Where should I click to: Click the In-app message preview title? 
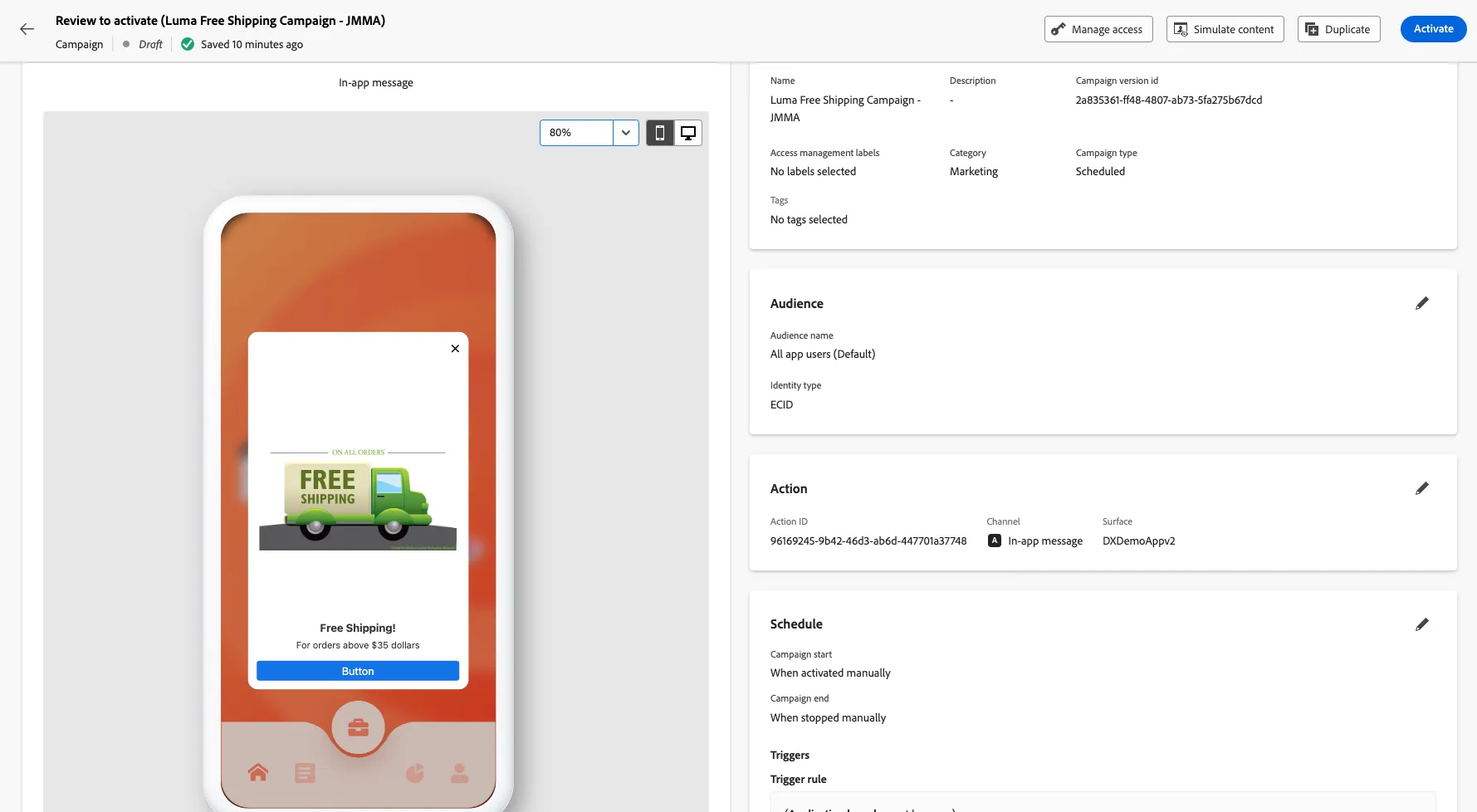tap(376, 82)
